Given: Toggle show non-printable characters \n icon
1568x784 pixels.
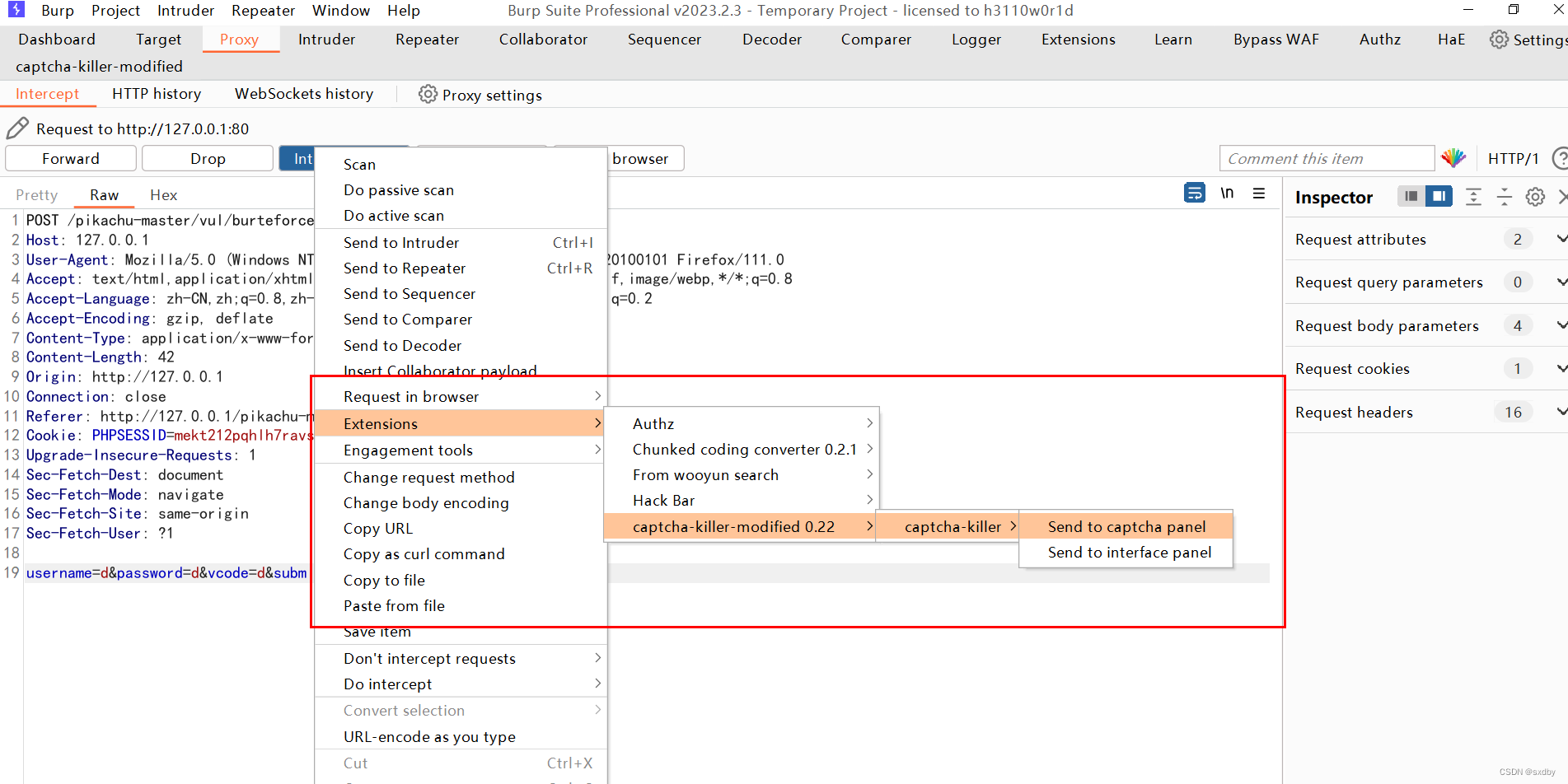Looking at the screenshot, I should pyautogui.click(x=1227, y=193).
